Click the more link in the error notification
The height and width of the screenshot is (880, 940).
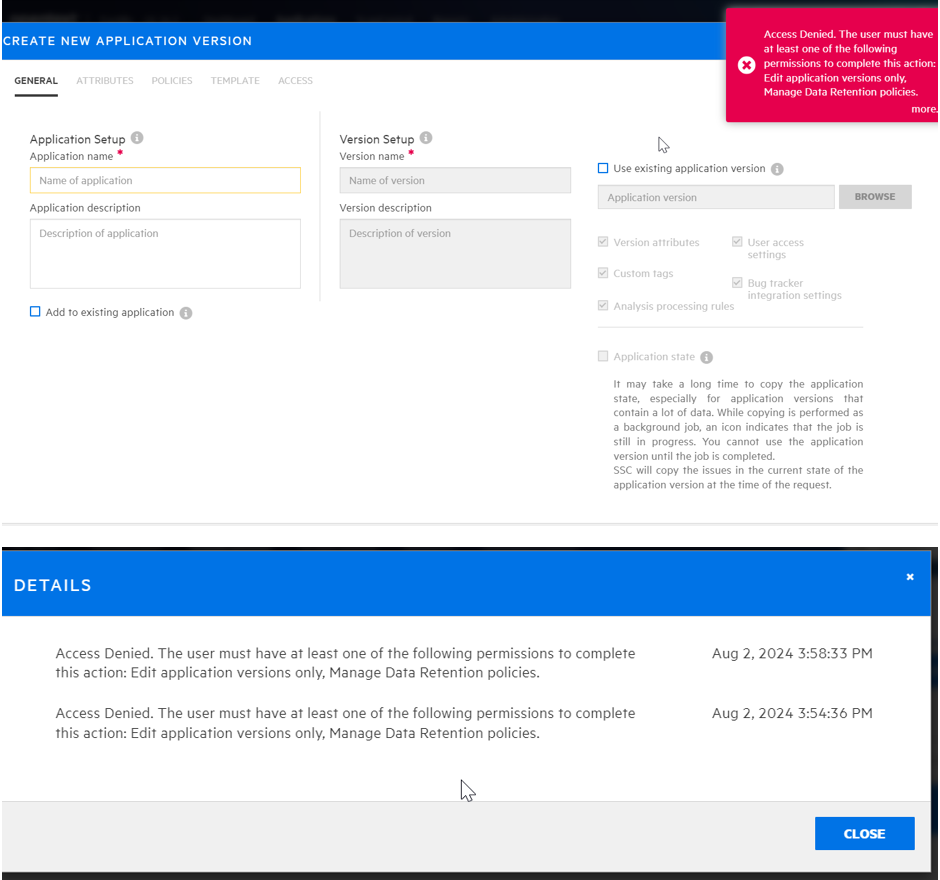click(x=924, y=109)
